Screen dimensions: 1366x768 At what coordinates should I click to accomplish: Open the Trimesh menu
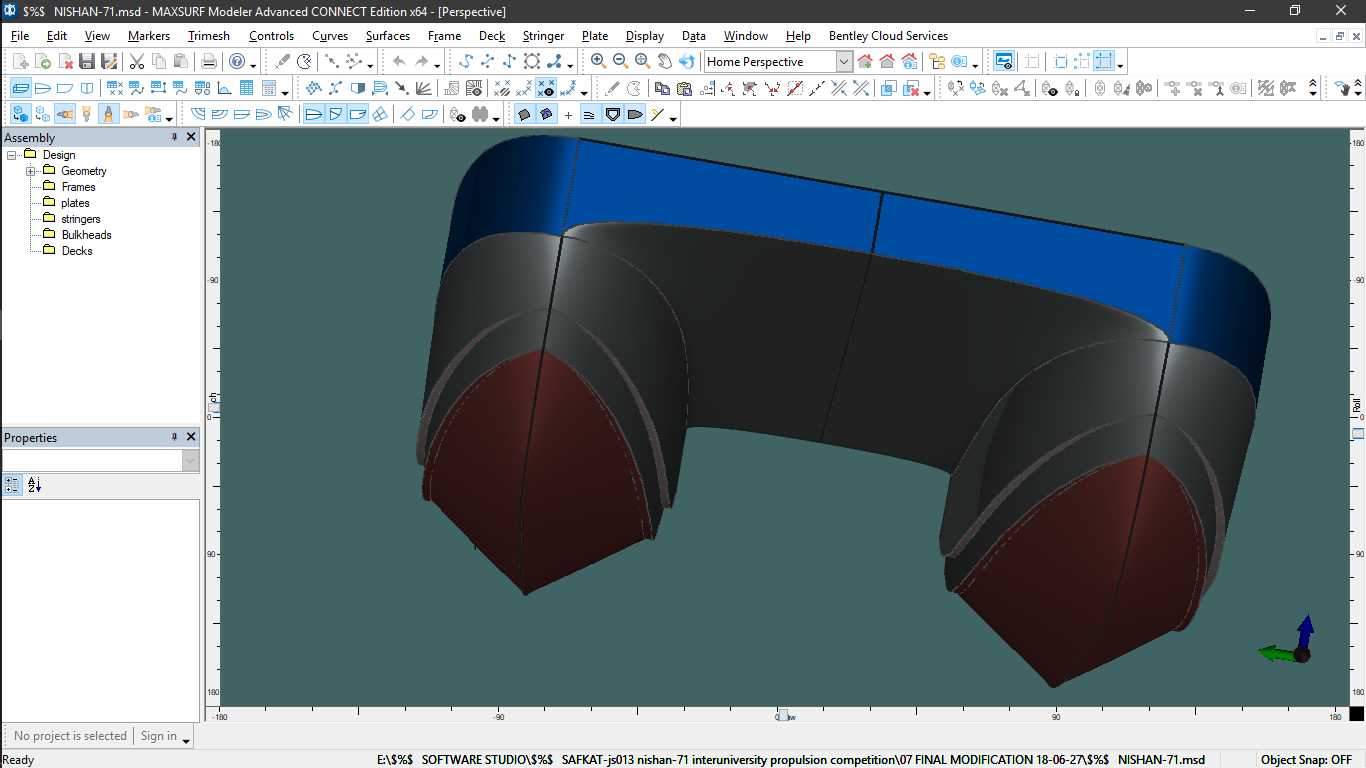tap(209, 36)
